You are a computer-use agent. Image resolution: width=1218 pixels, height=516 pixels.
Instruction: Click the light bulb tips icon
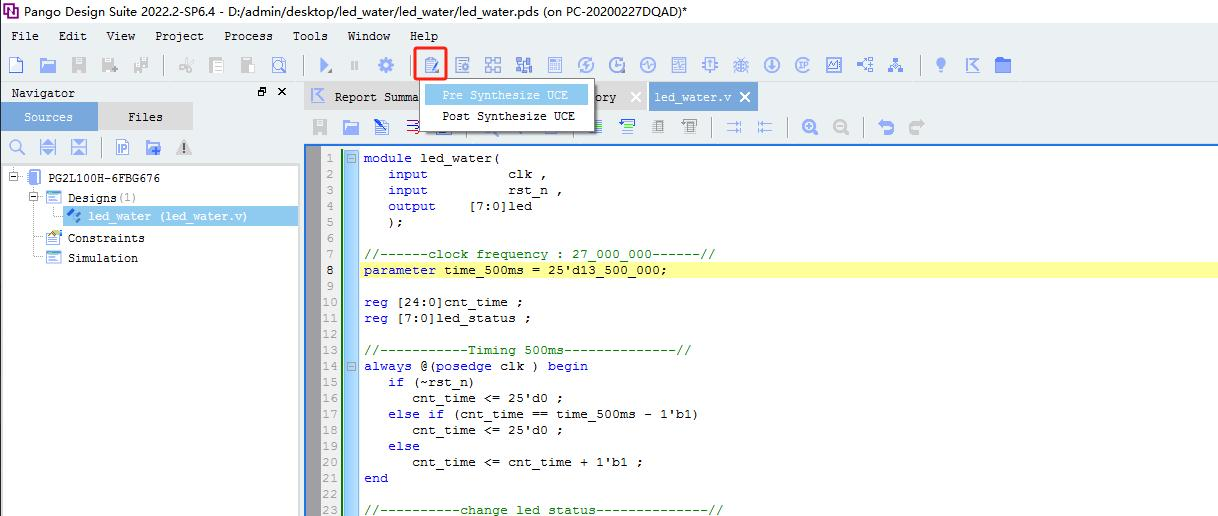click(941, 65)
